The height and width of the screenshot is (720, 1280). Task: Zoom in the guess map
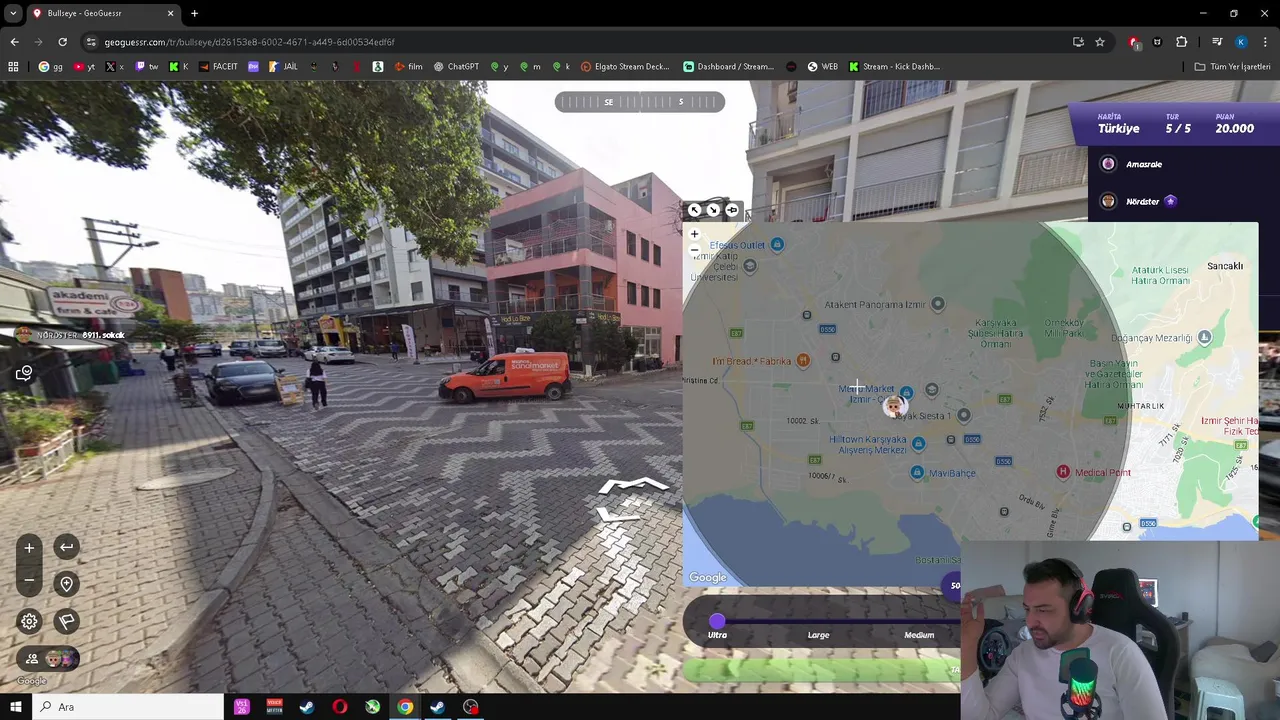pyautogui.click(x=694, y=234)
